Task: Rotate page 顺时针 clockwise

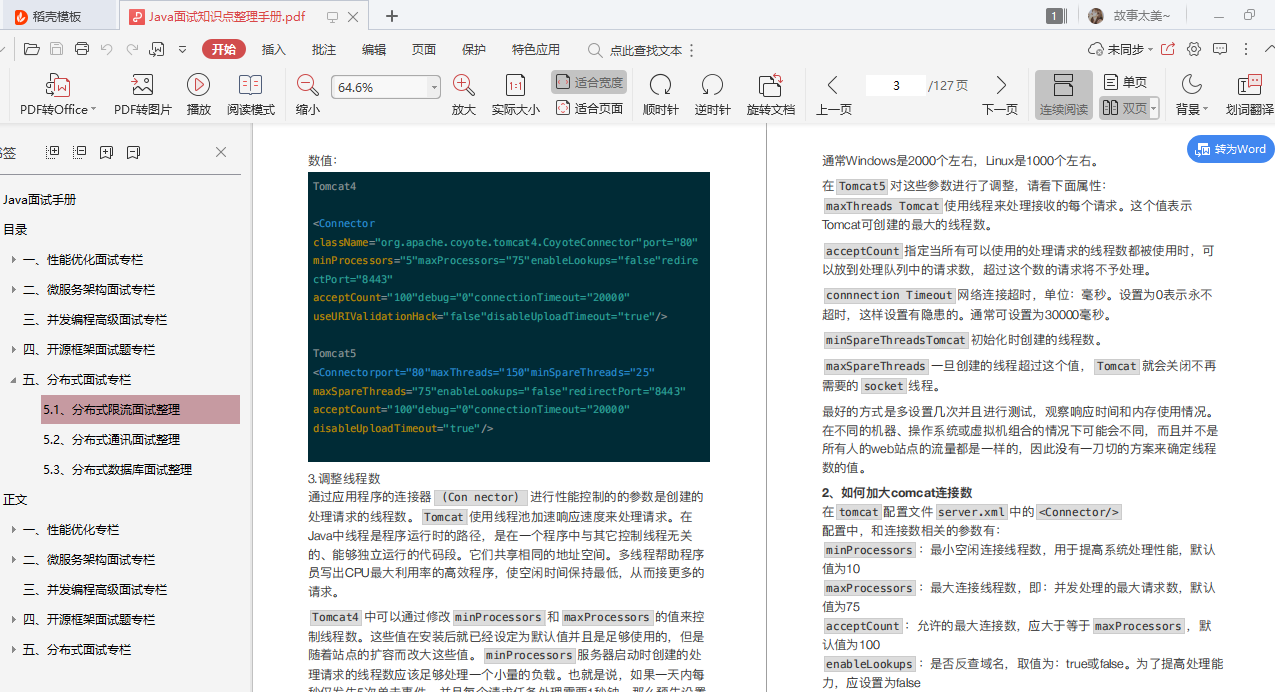Action: 661,96
